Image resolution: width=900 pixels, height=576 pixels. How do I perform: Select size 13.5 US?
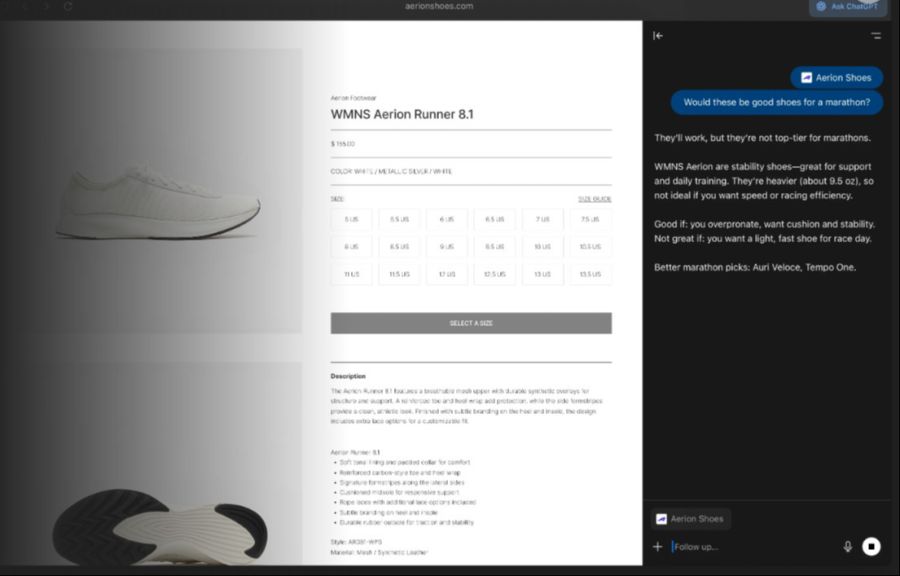coord(590,274)
